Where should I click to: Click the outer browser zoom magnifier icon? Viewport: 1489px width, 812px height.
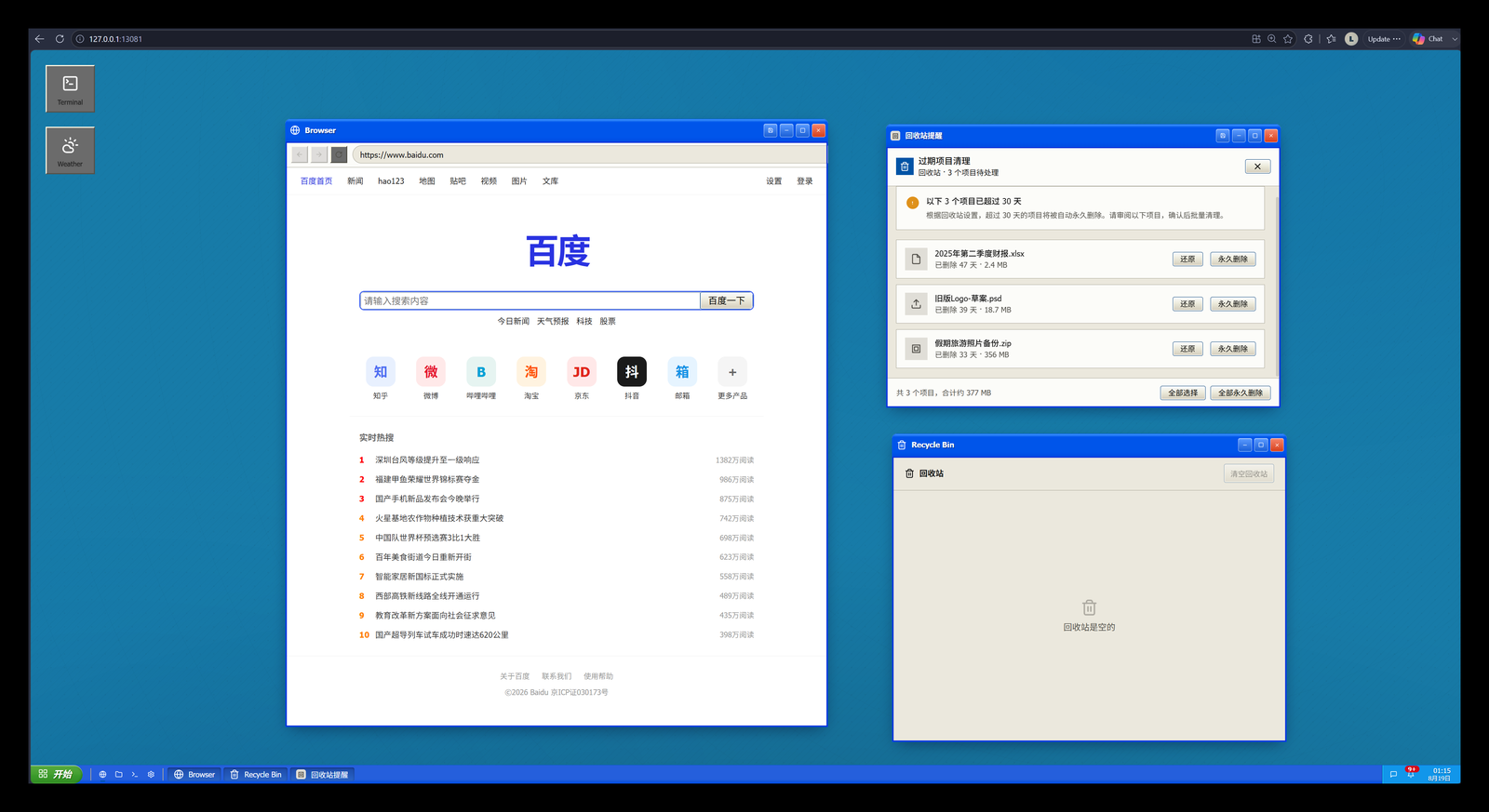(x=1271, y=39)
